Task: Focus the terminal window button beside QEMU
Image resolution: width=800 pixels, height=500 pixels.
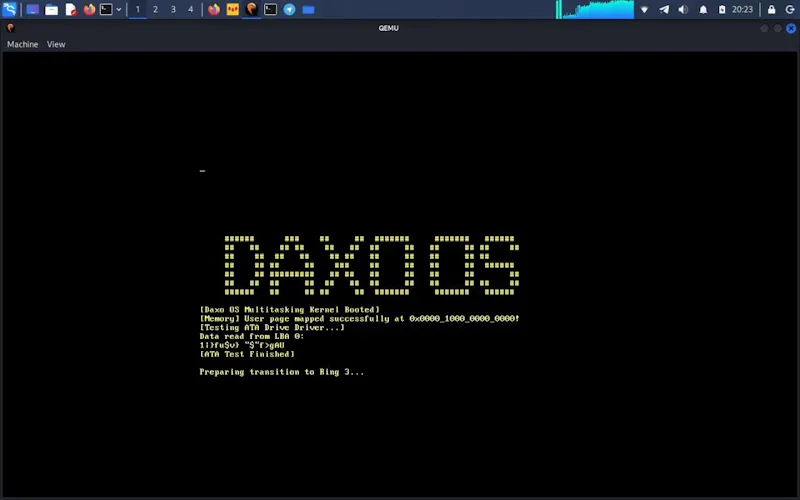Action: pyautogui.click(x=270, y=9)
